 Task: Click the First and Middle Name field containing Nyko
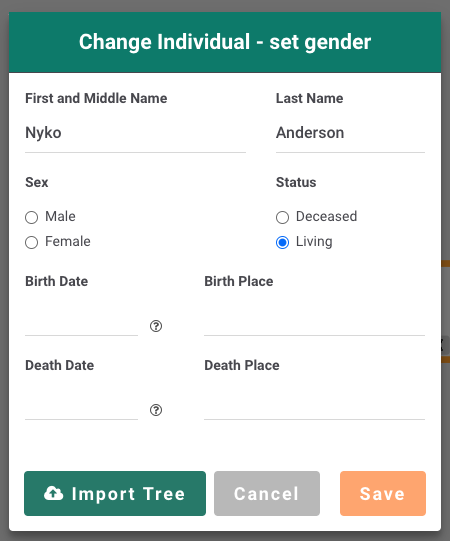[135, 133]
